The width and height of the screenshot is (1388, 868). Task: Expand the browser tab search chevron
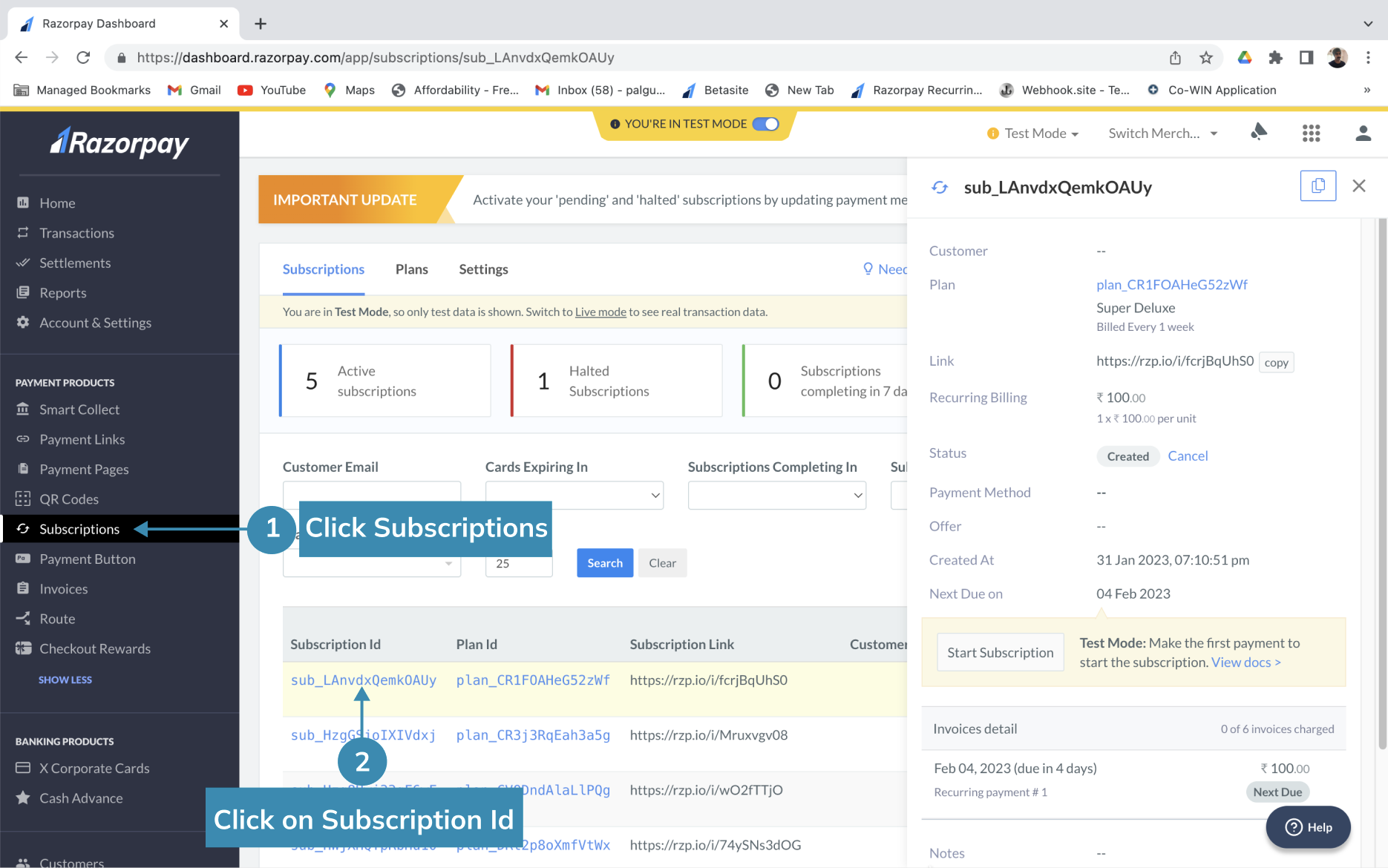pos(1368,24)
